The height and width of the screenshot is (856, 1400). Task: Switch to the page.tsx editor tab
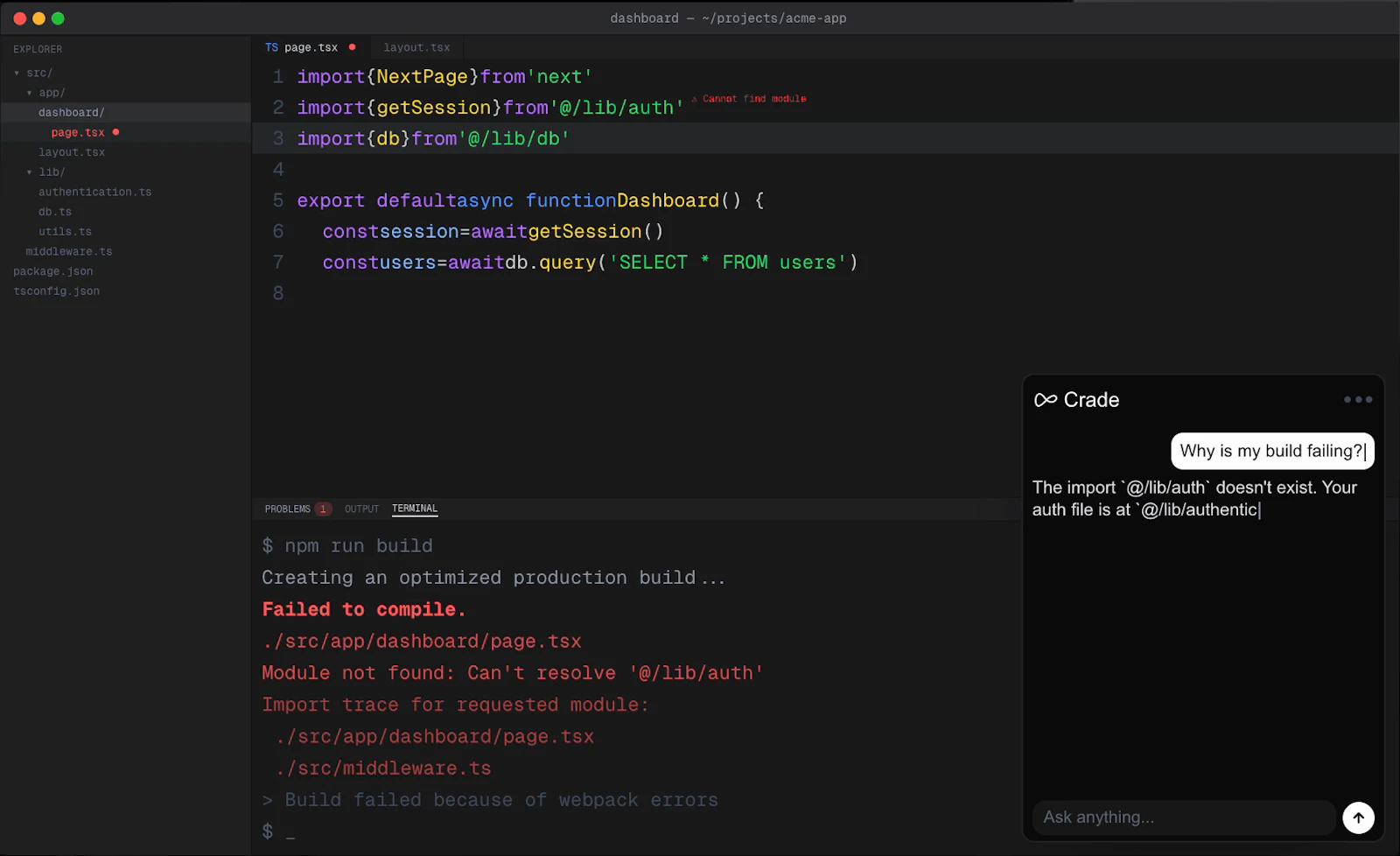(311, 47)
